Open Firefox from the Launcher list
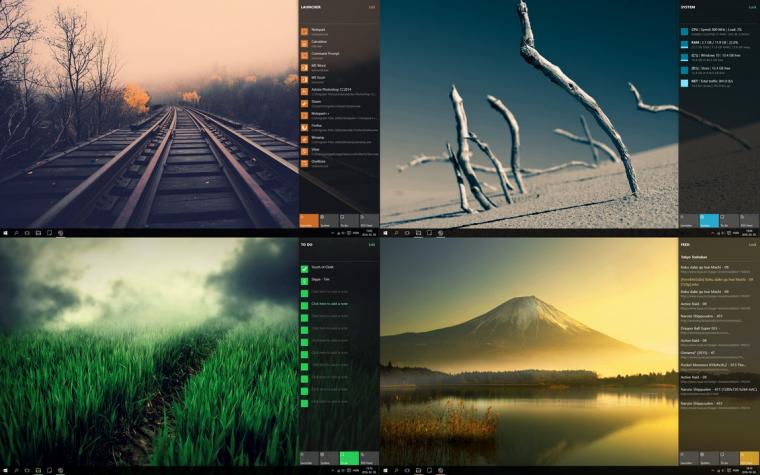The height and width of the screenshot is (475, 760). [x=317, y=125]
